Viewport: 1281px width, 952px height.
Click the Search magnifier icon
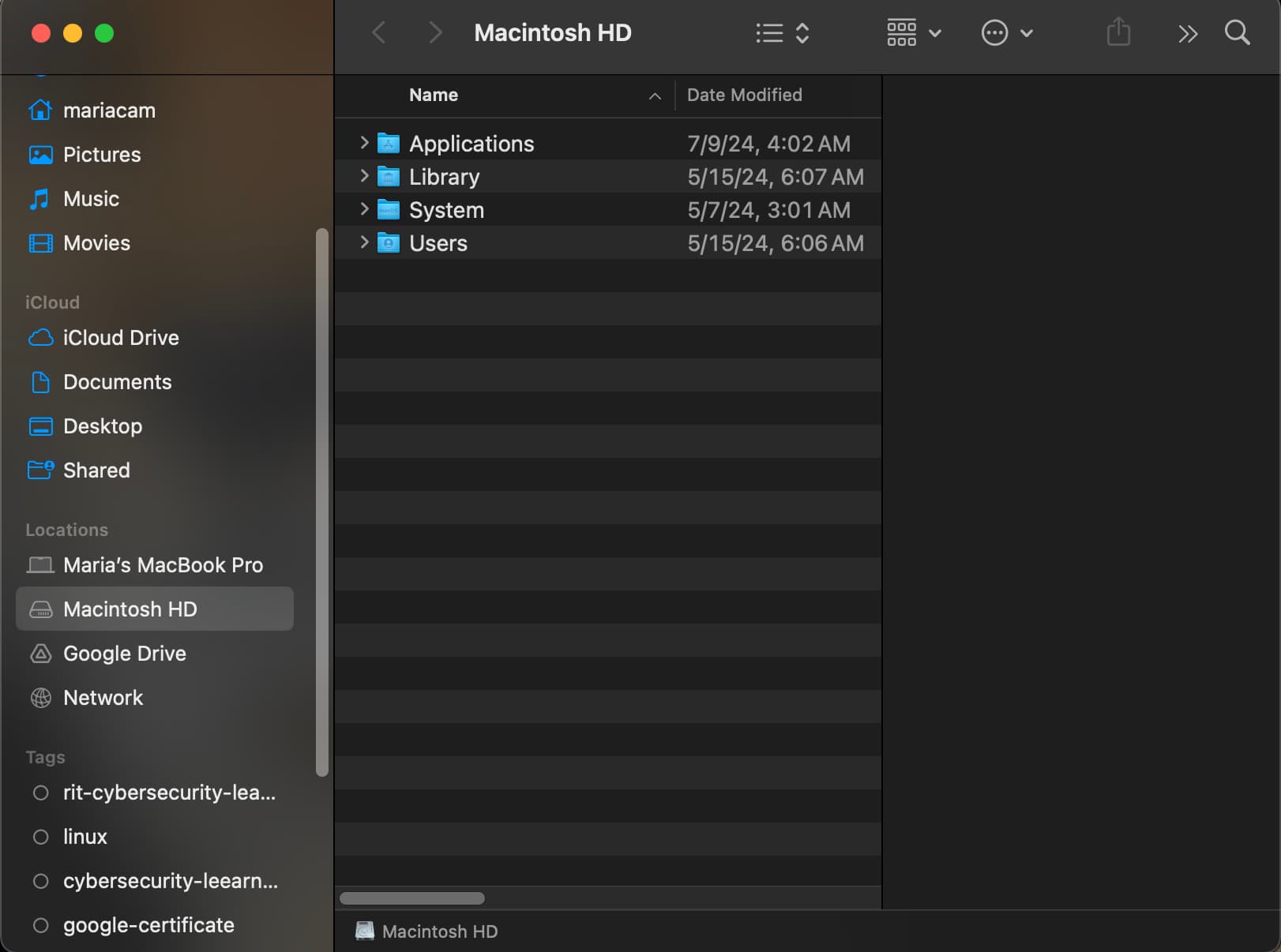(1238, 33)
